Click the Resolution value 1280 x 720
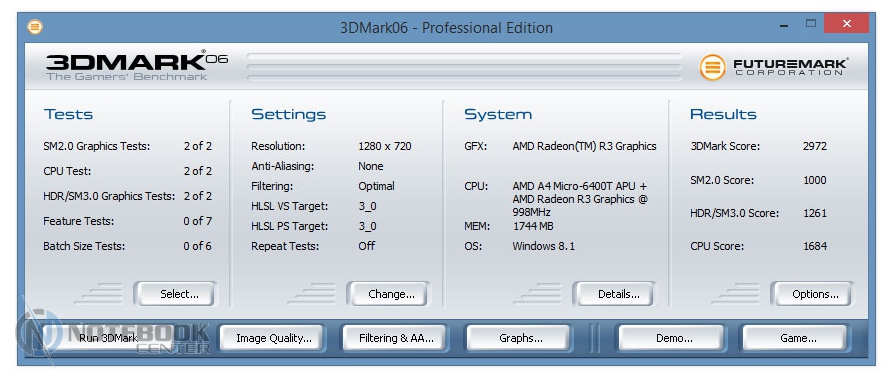The width and height of the screenshot is (892, 380). click(385, 146)
